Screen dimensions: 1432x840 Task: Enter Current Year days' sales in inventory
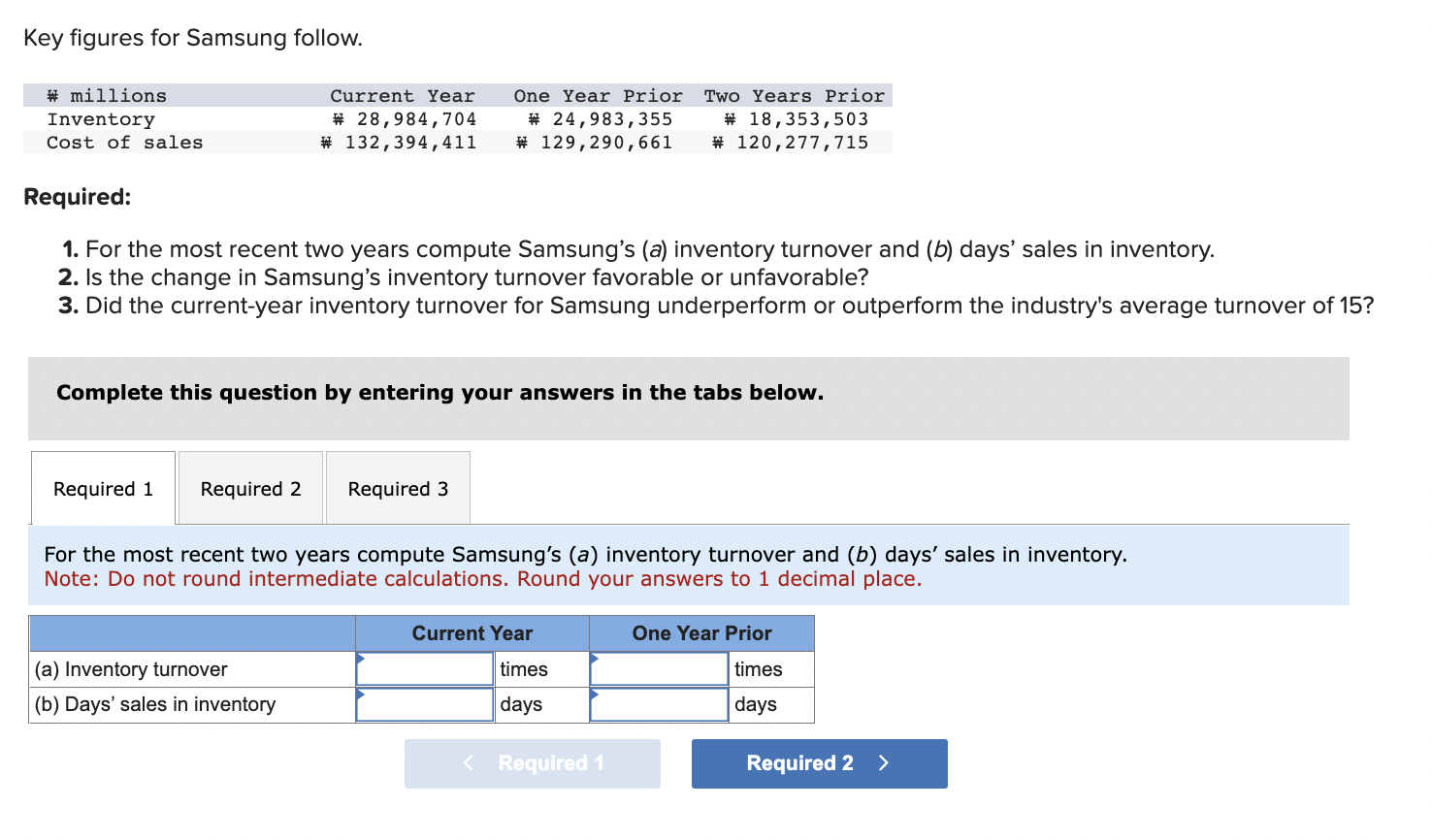(424, 704)
